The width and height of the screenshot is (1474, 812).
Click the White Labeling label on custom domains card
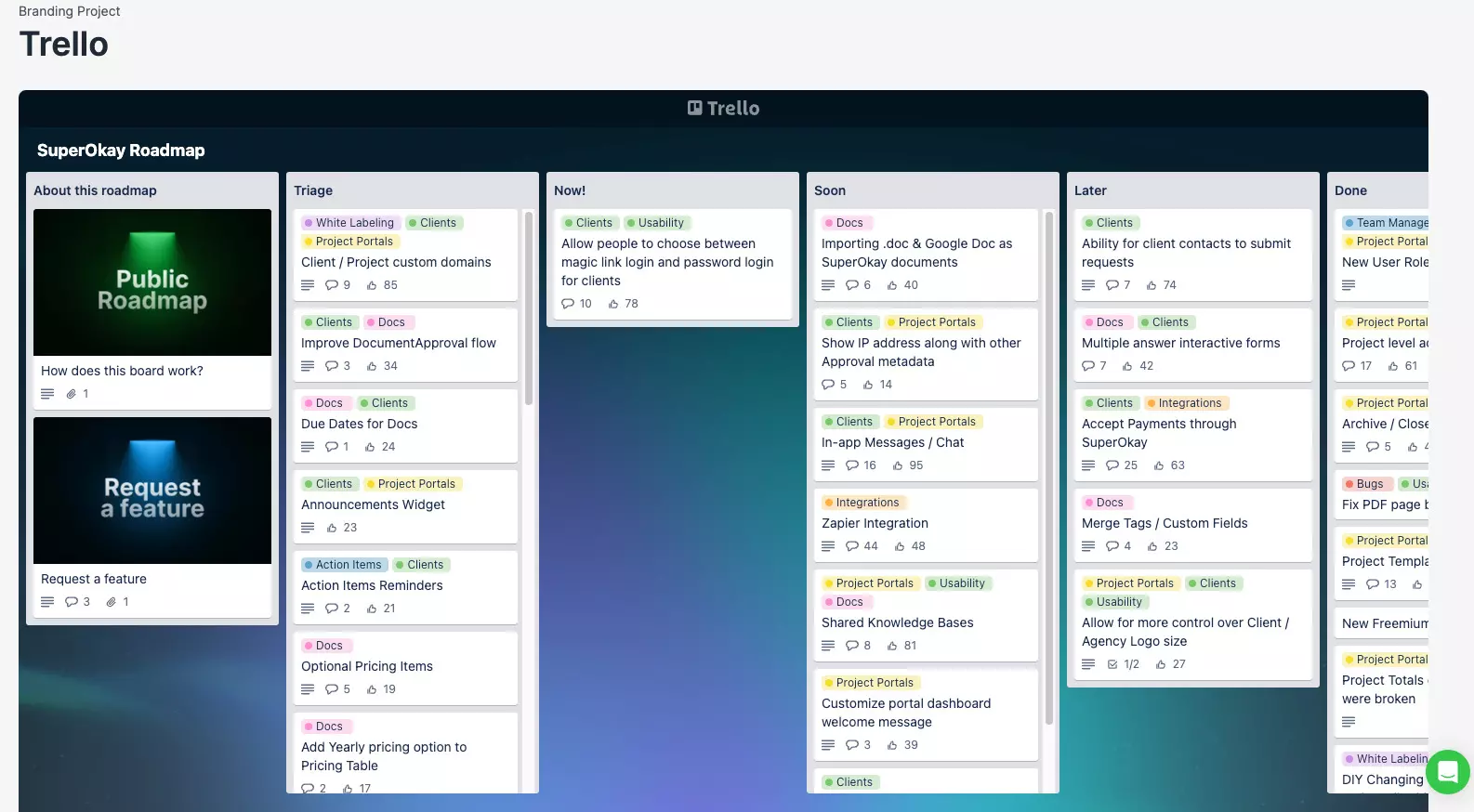point(350,223)
